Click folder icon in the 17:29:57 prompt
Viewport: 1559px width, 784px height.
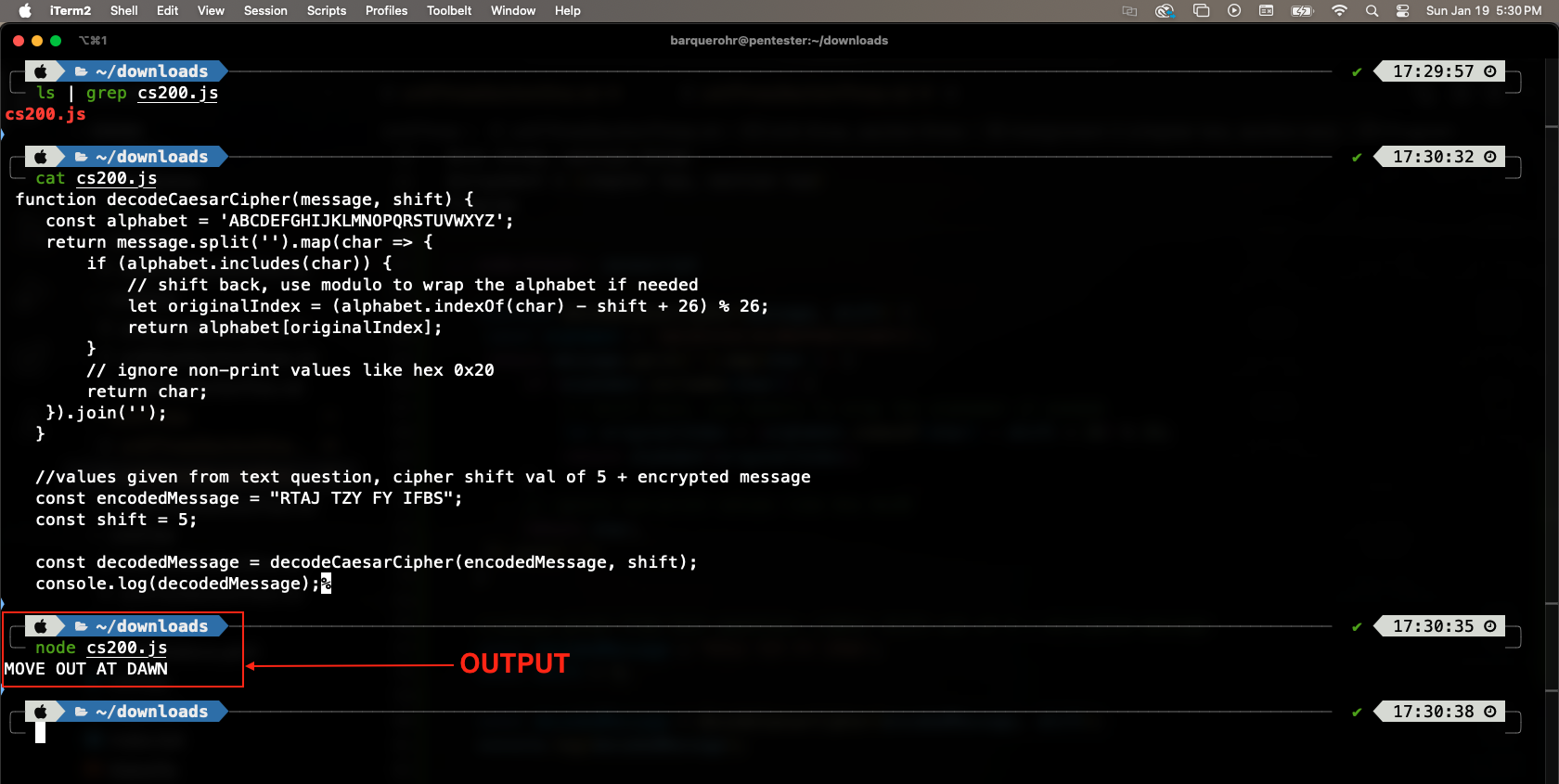coord(81,71)
